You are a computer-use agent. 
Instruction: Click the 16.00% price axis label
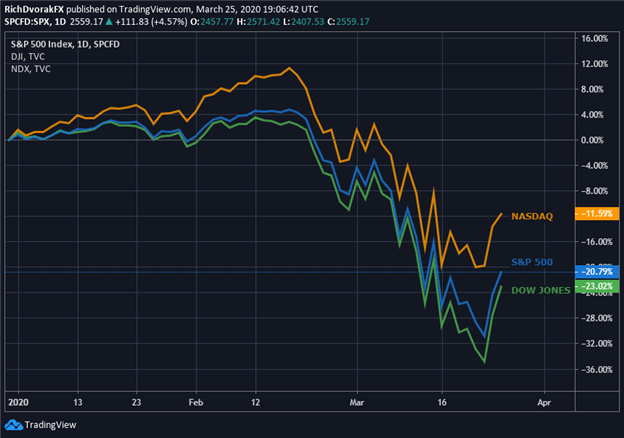point(595,39)
